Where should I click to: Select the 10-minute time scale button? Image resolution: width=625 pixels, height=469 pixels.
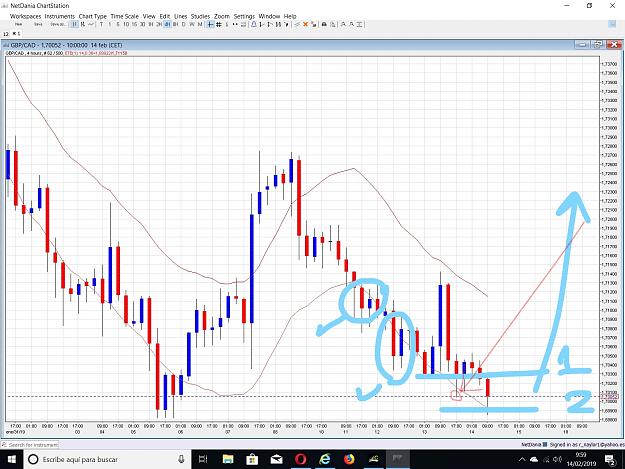pyautogui.click(x=126, y=24)
